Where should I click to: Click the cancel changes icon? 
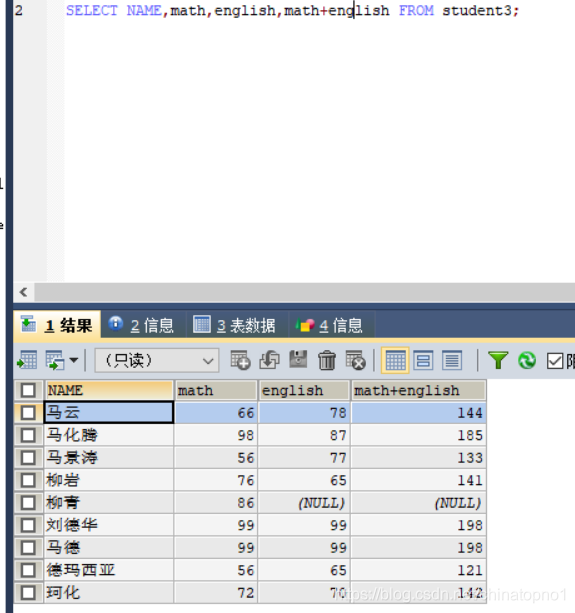(x=356, y=360)
